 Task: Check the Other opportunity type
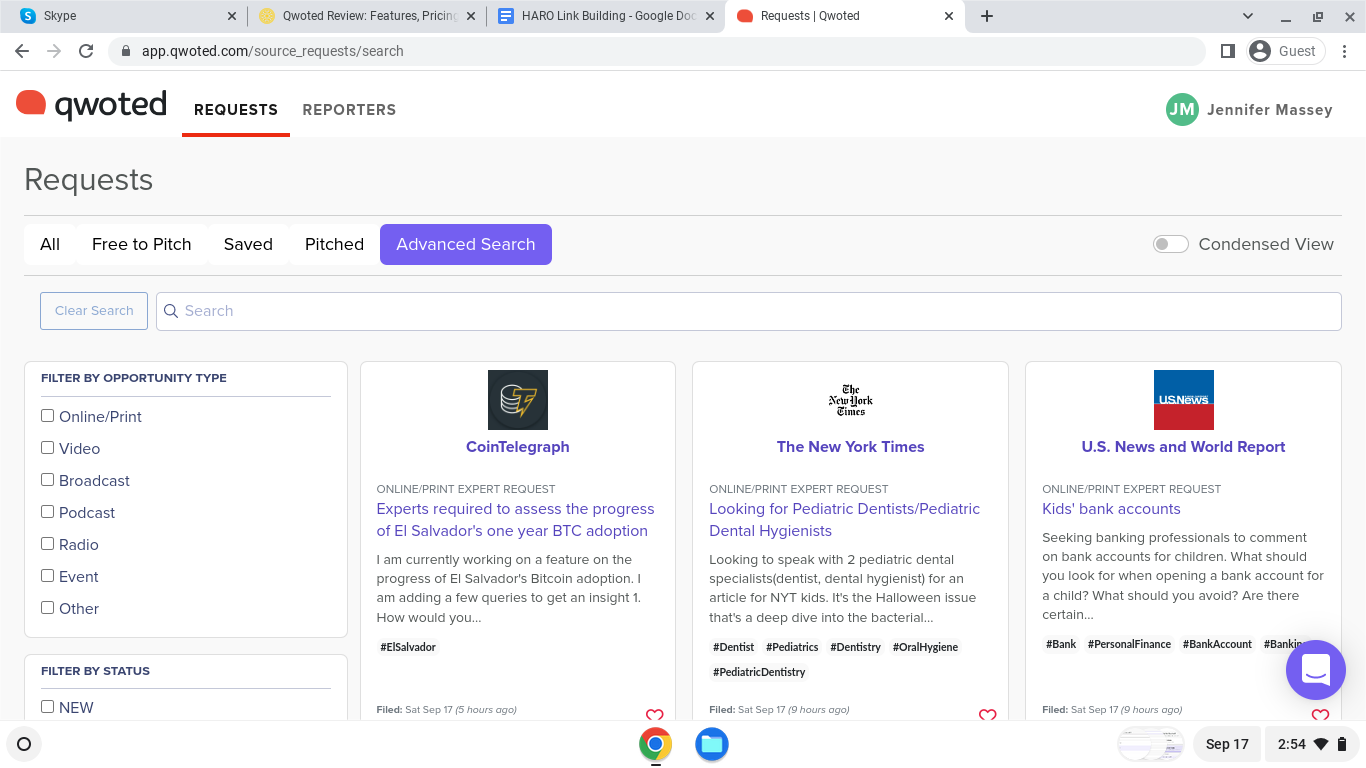[47, 608]
